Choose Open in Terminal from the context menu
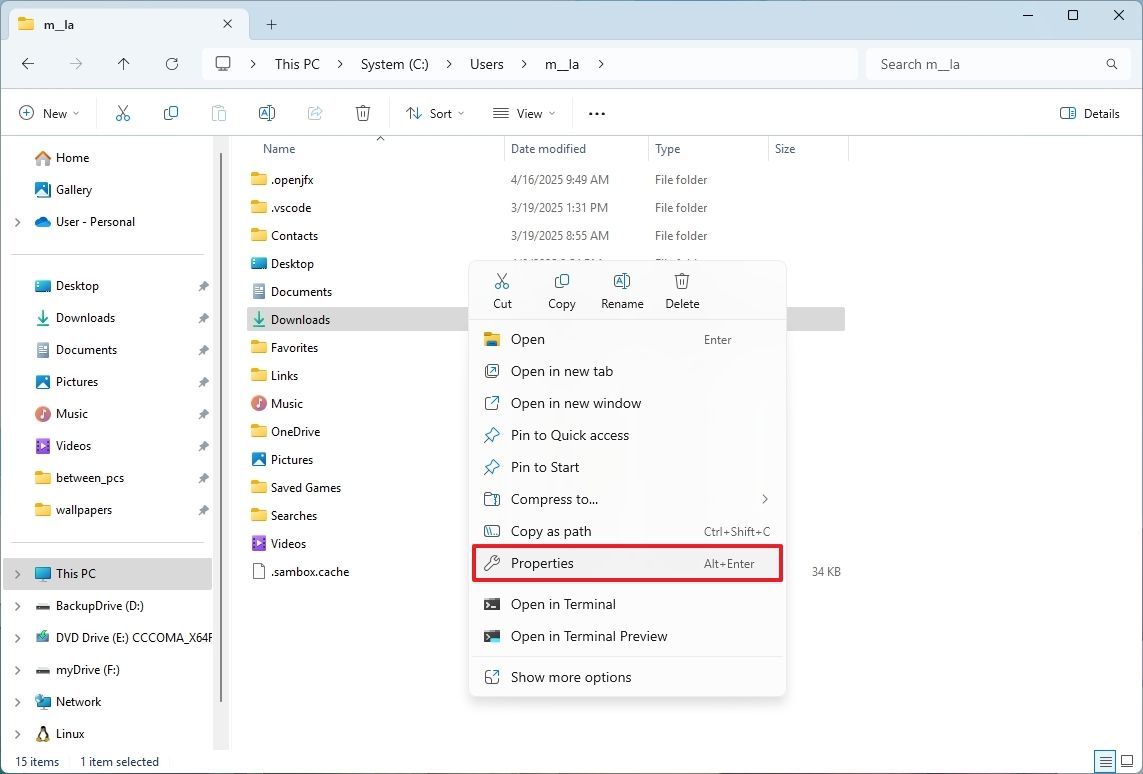The height and width of the screenshot is (774, 1143). pos(563,604)
